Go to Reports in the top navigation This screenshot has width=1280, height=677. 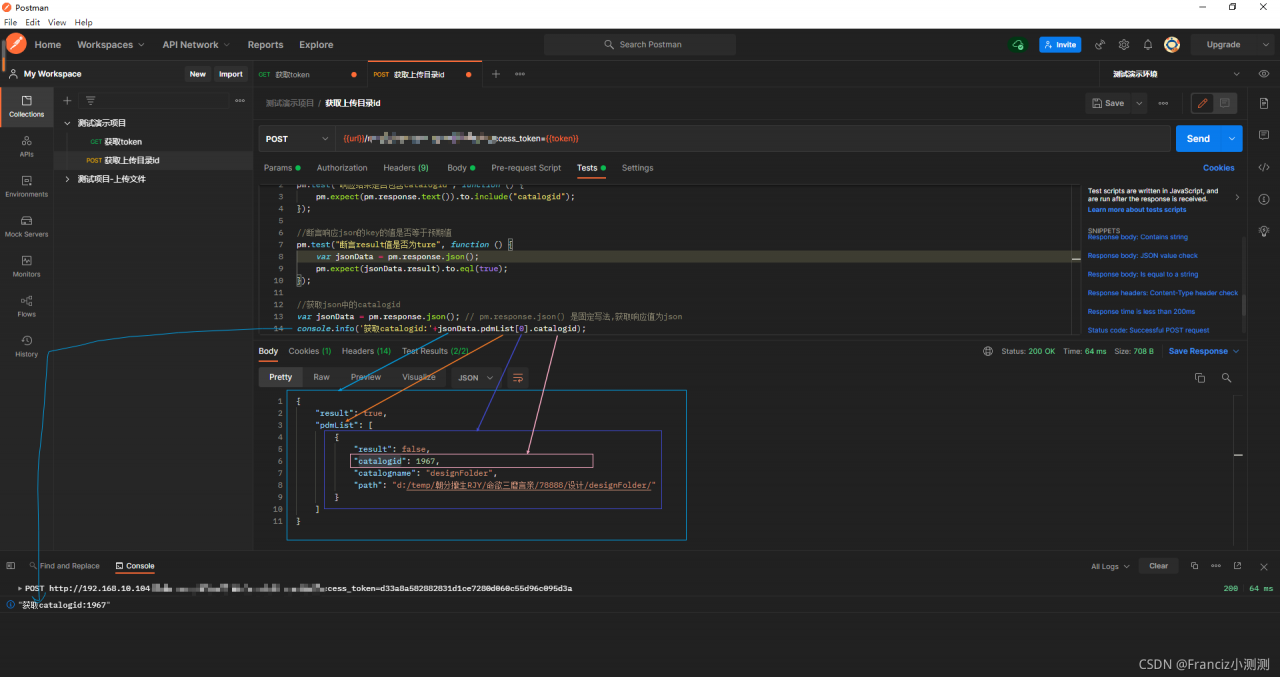click(265, 44)
